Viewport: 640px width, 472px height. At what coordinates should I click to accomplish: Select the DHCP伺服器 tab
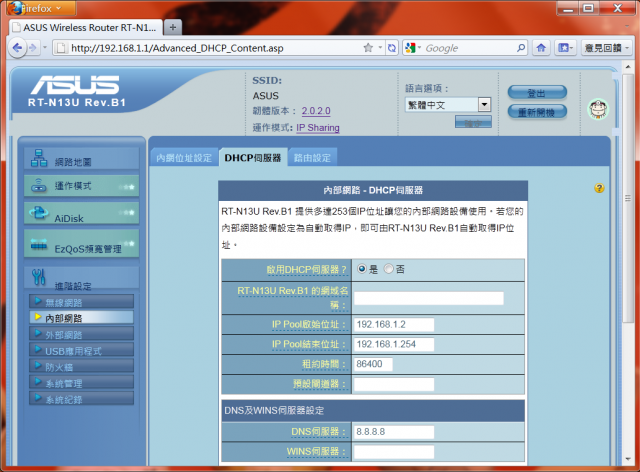click(x=253, y=158)
